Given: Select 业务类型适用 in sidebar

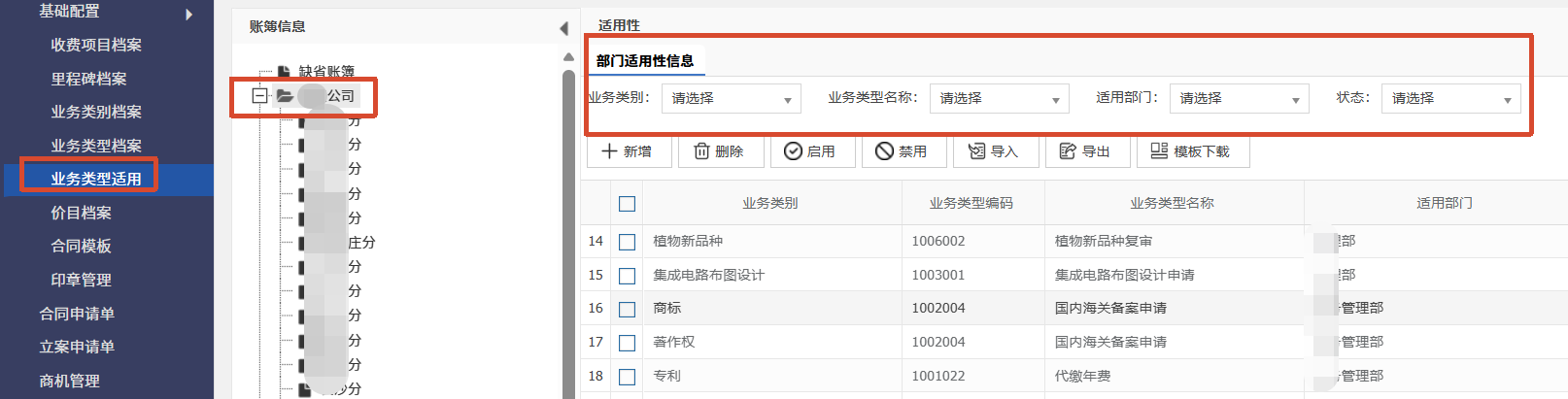Looking at the screenshot, I should click(x=96, y=179).
